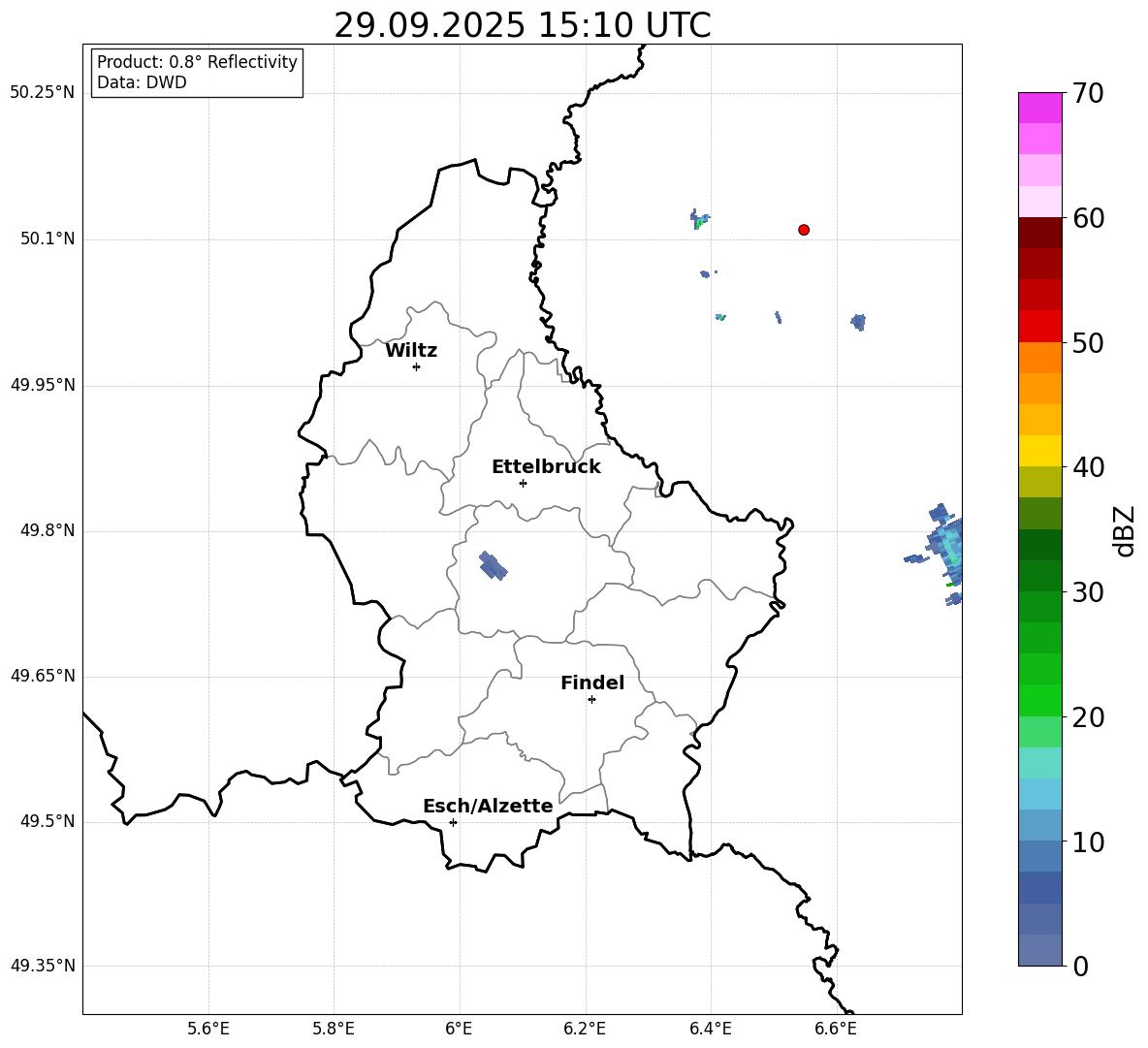
Task: Click the 49.35°N latitude label
Action: click(x=43, y=966)
